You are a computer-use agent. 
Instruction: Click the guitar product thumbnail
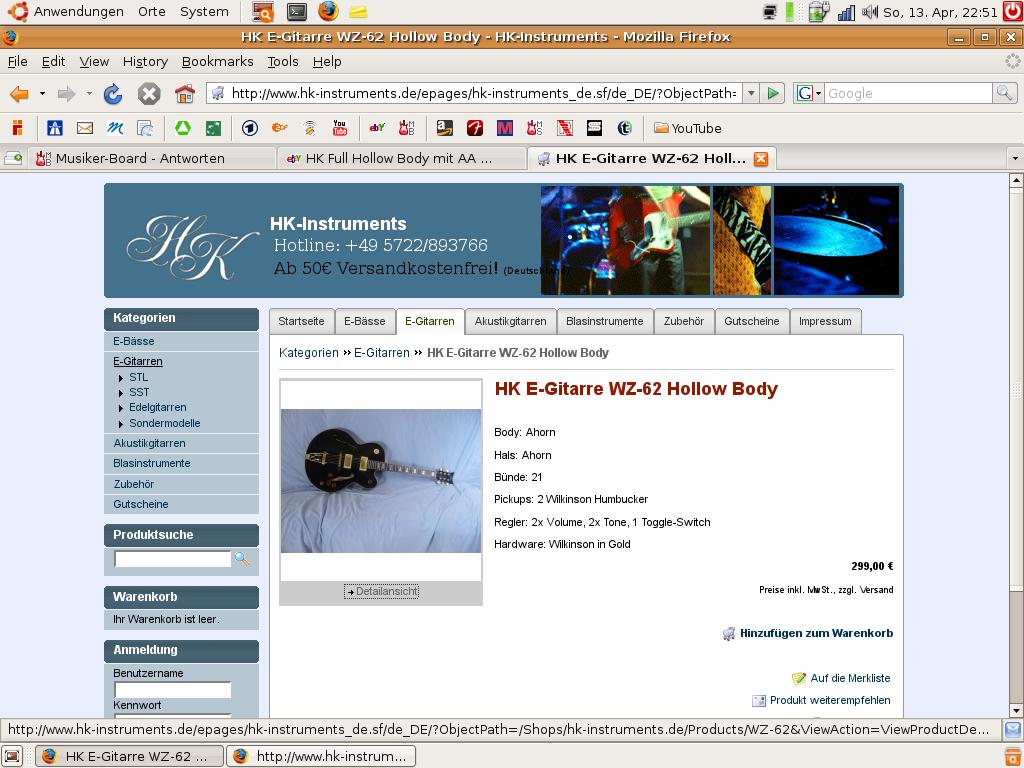381,481
